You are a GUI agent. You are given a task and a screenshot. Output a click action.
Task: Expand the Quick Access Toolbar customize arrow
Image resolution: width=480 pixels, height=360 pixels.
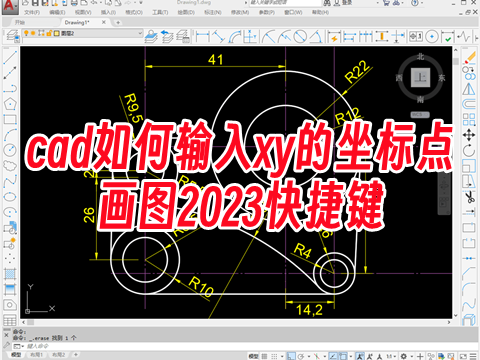click(141, 3)
